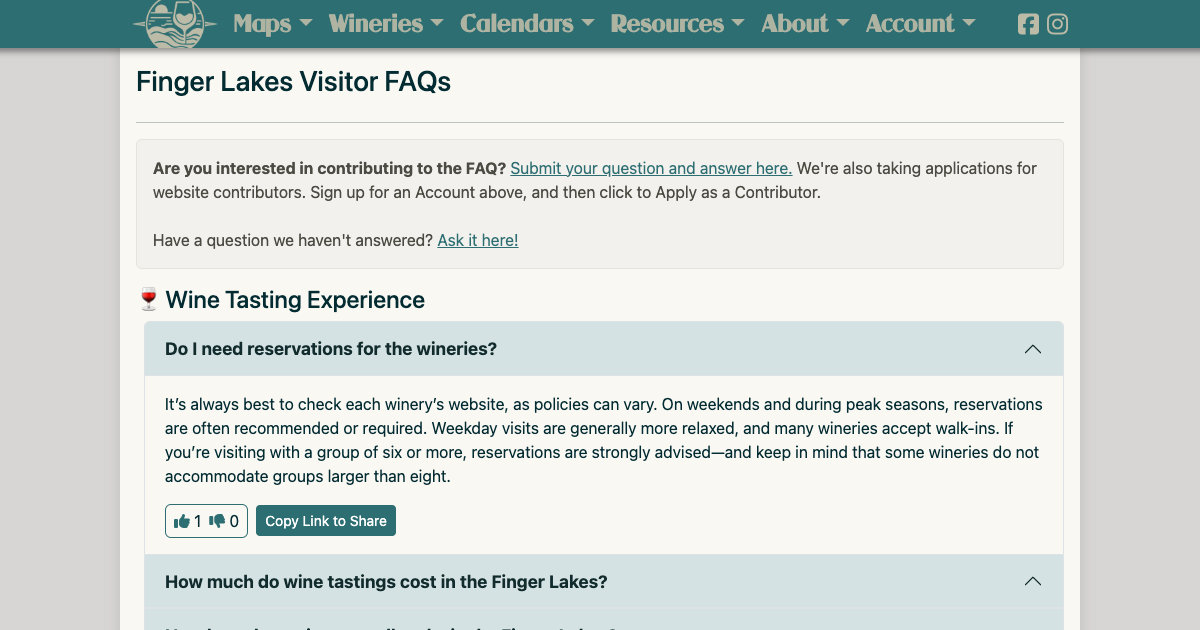This screenshot has width=1200, height=630.
Task: Click the chevron on the tastings cost question
Action: click(1033, 581)
